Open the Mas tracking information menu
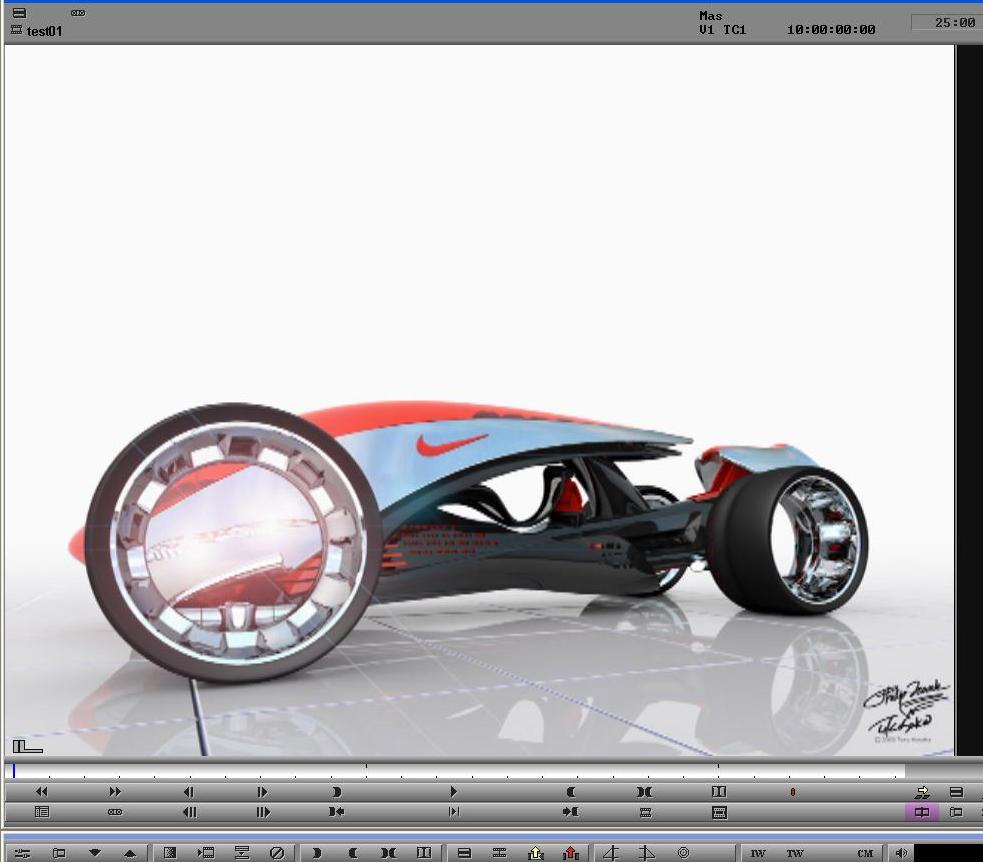 click(x=711, y=16)
